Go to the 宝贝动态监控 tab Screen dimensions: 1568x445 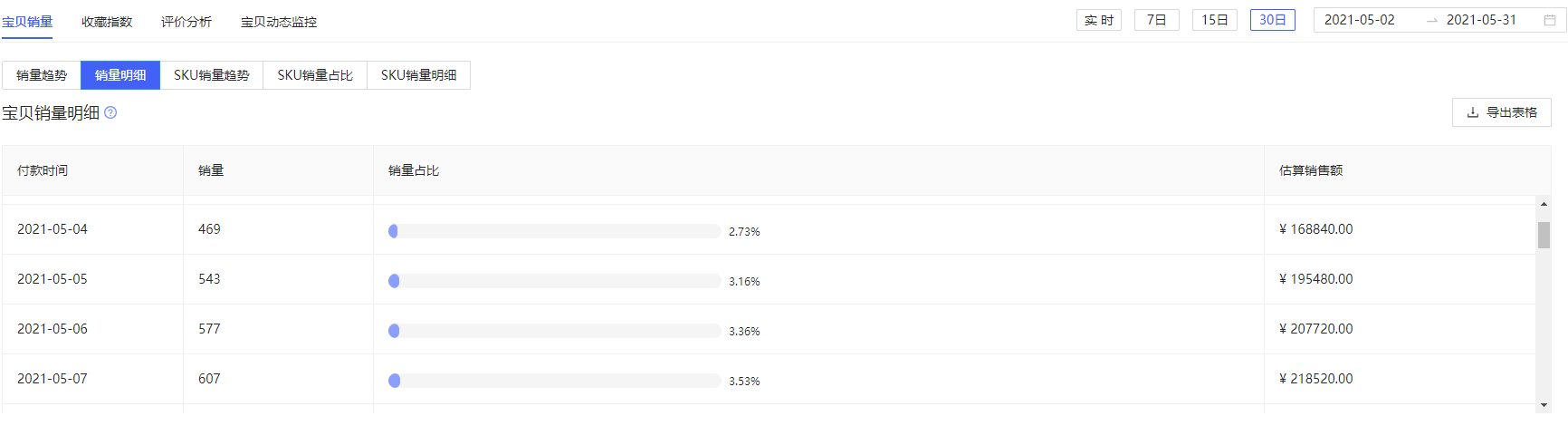point(279,22)
